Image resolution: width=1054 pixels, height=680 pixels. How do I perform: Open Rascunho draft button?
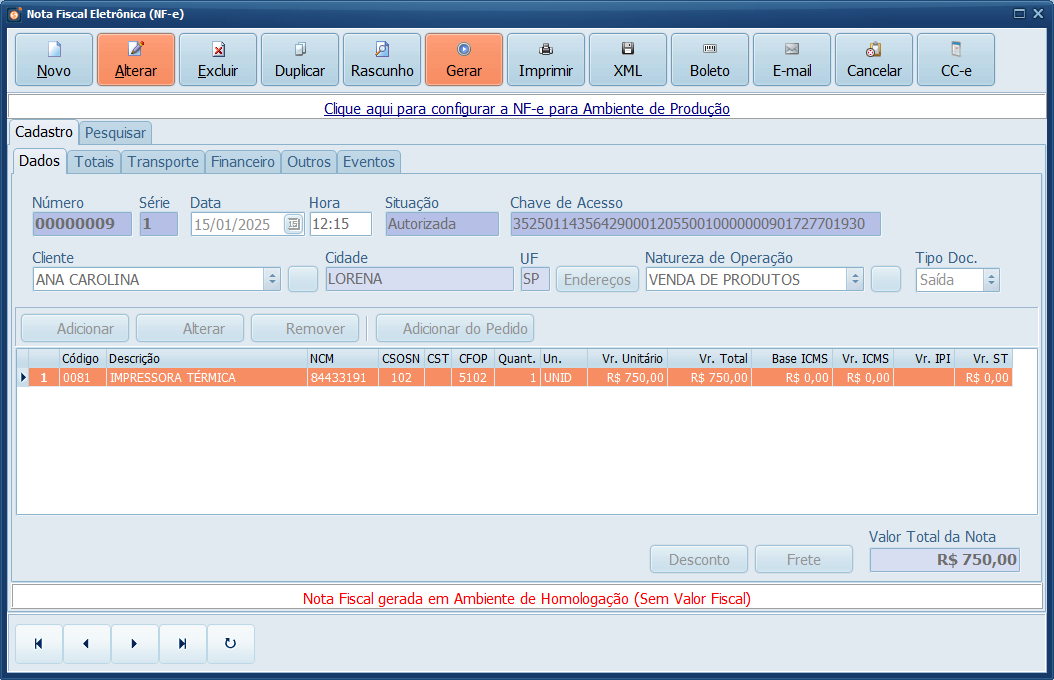382,60
